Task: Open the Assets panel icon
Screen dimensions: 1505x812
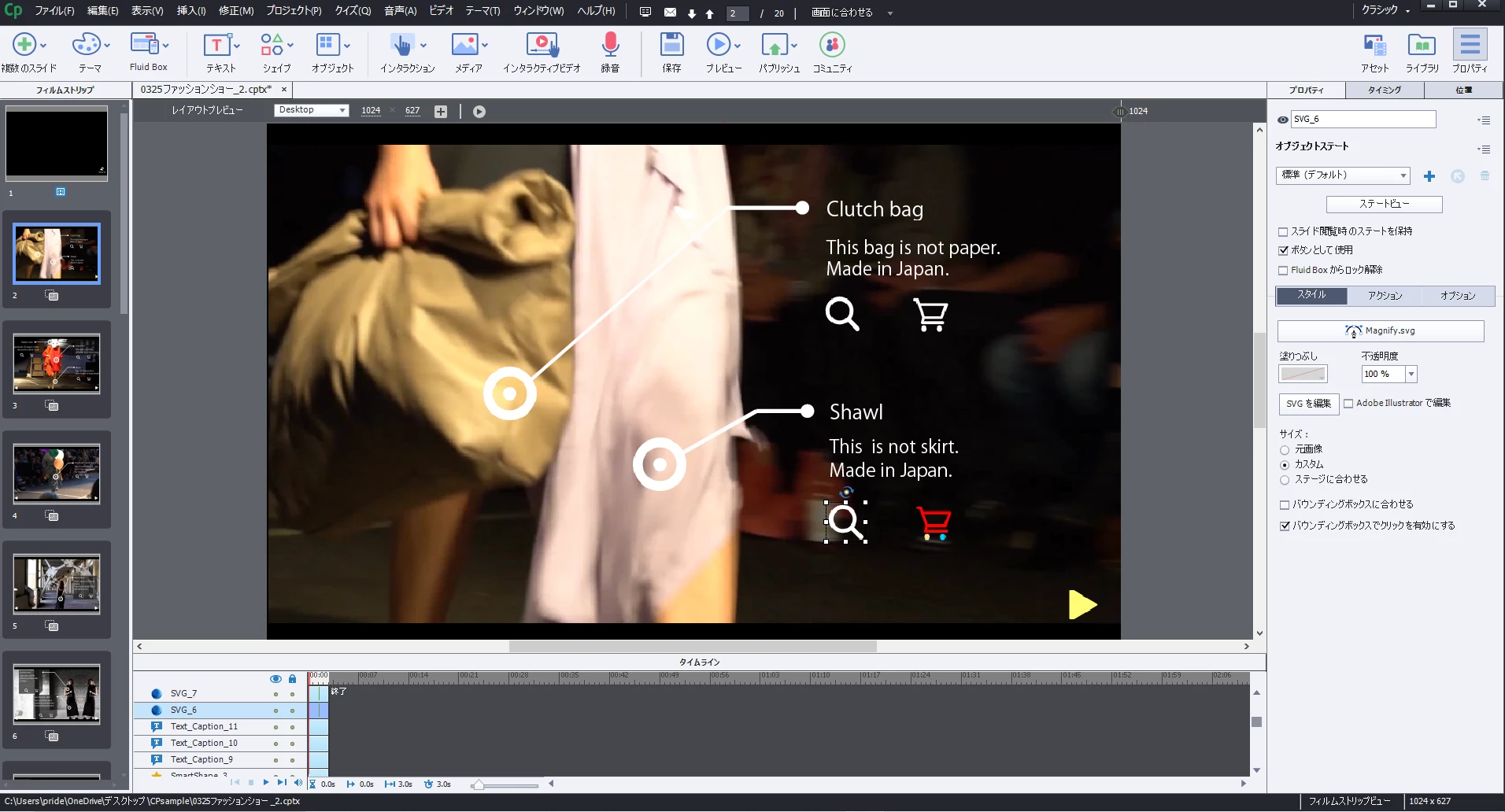Action: click(1374, 45)
